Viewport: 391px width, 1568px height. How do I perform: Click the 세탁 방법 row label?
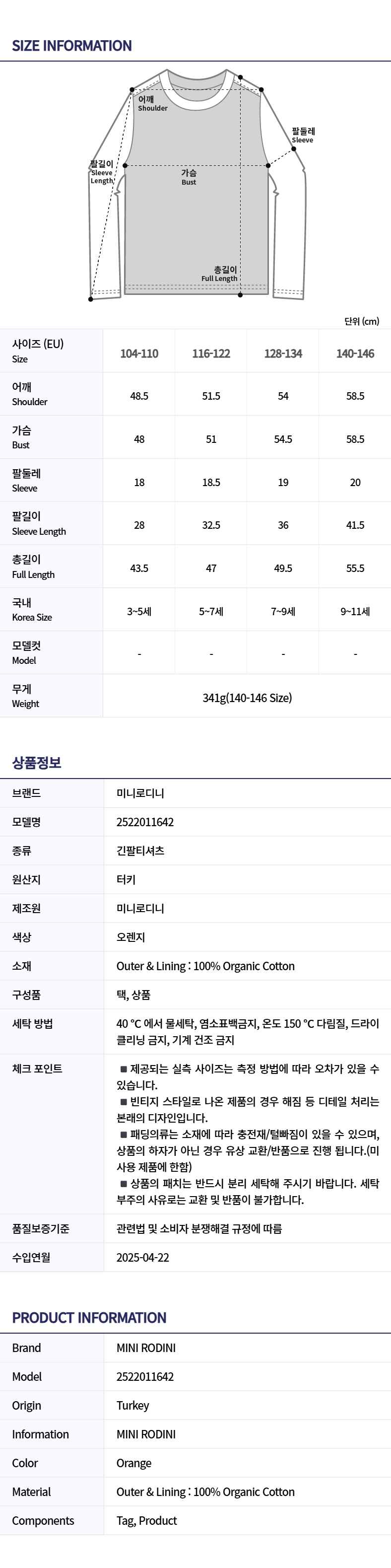coord(33,1024)
